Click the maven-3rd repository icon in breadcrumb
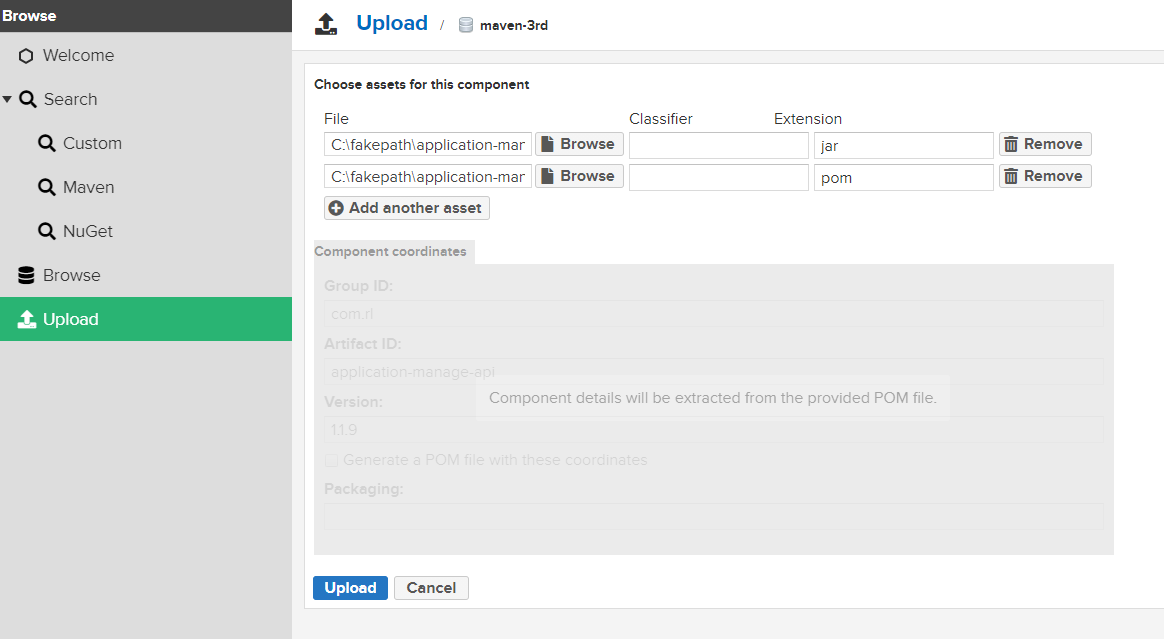1164x639 pixels. pyautogui.click(x=466, y=25)
